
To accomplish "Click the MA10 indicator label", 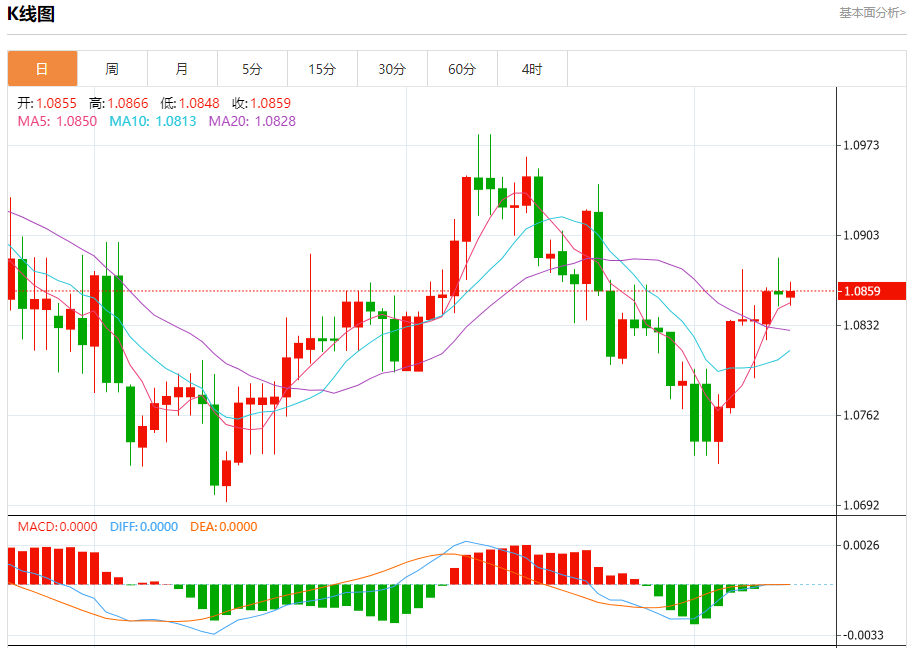I will click(153, 121).
